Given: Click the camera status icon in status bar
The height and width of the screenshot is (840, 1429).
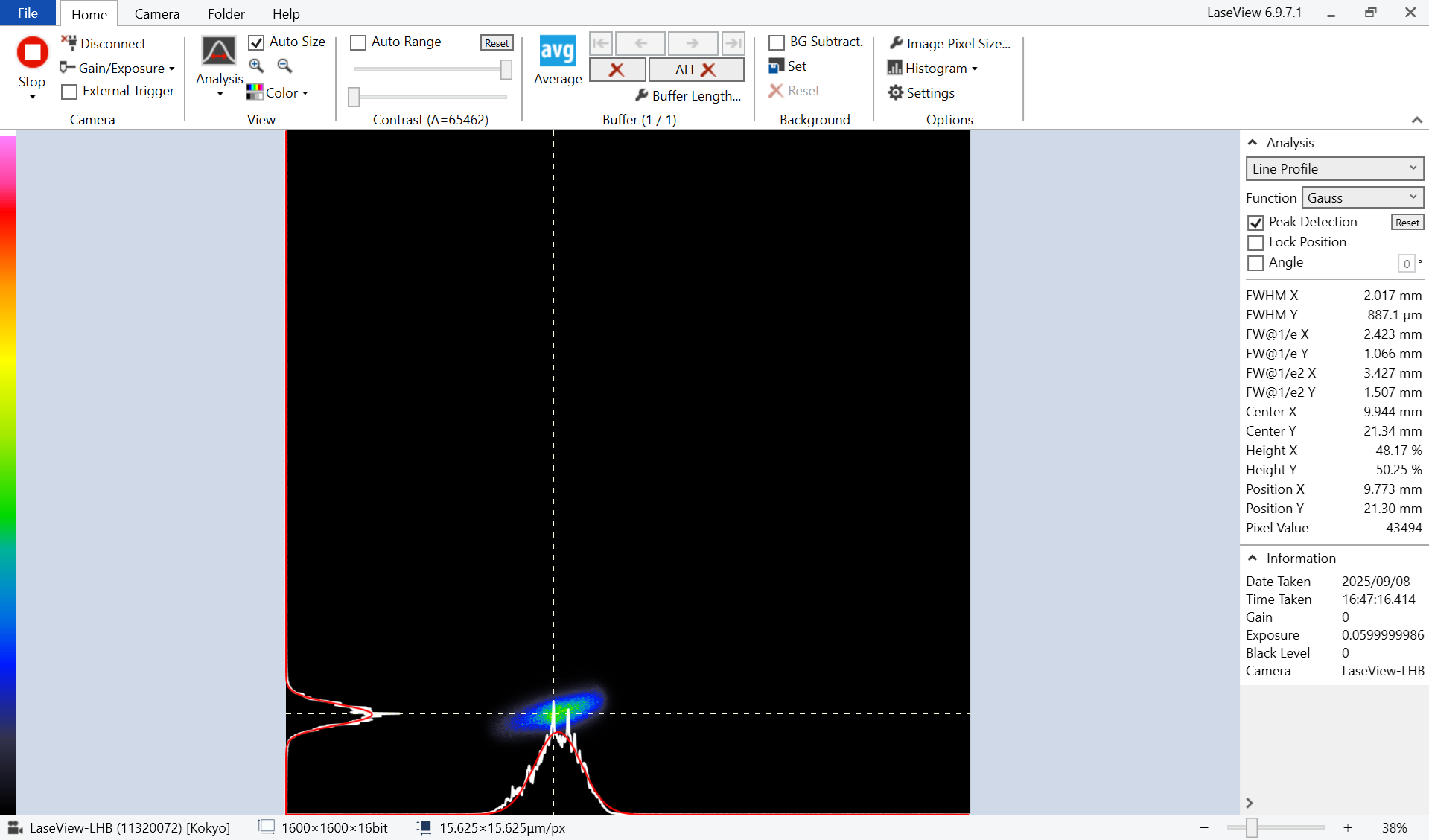Looking at the screenshot, I should (15, 827).
